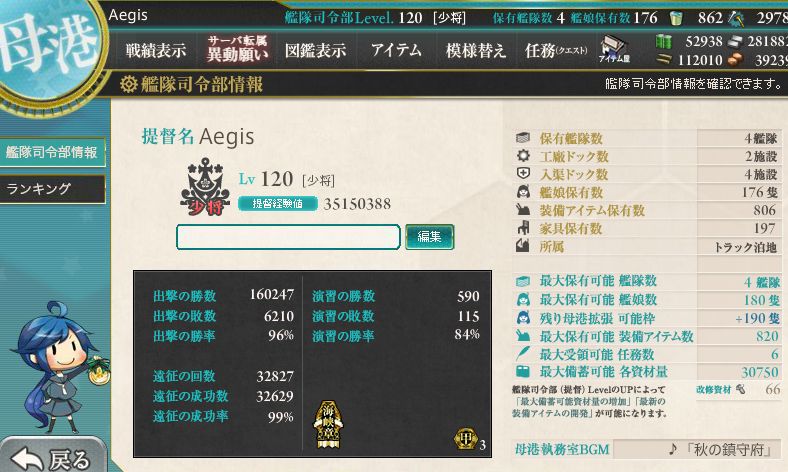Click the admiral comment text field
This screenshot has height=472, width=788.
288,237
